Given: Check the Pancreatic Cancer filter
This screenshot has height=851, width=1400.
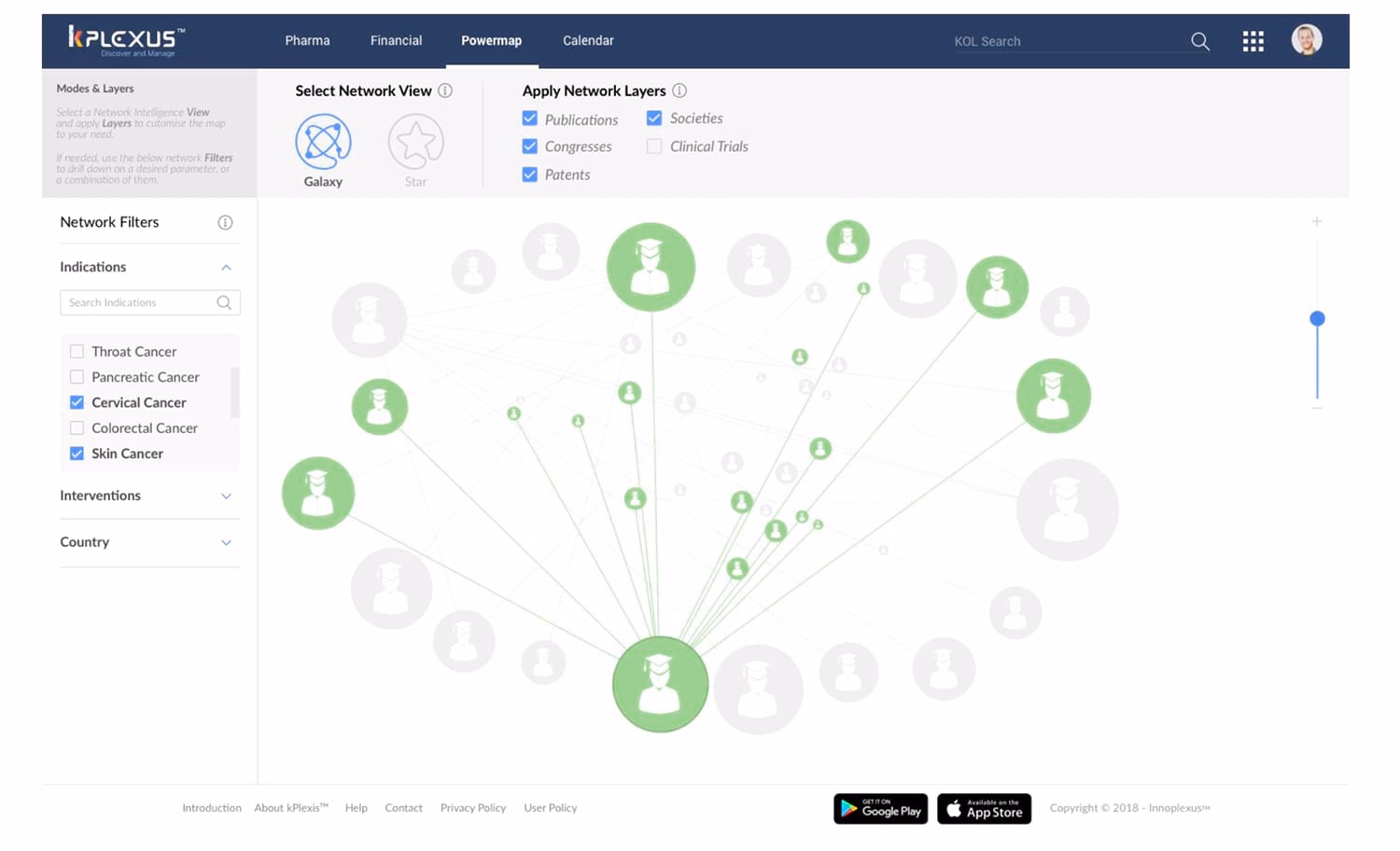Looking at the screenshot, I should click(x=77, y=376).
